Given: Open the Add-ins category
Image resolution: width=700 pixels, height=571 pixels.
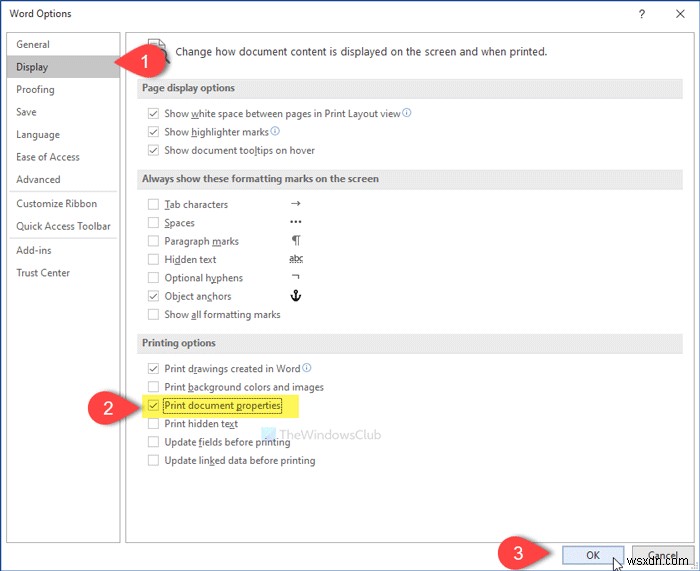Looking at the screenshot, I should point(63,250).
